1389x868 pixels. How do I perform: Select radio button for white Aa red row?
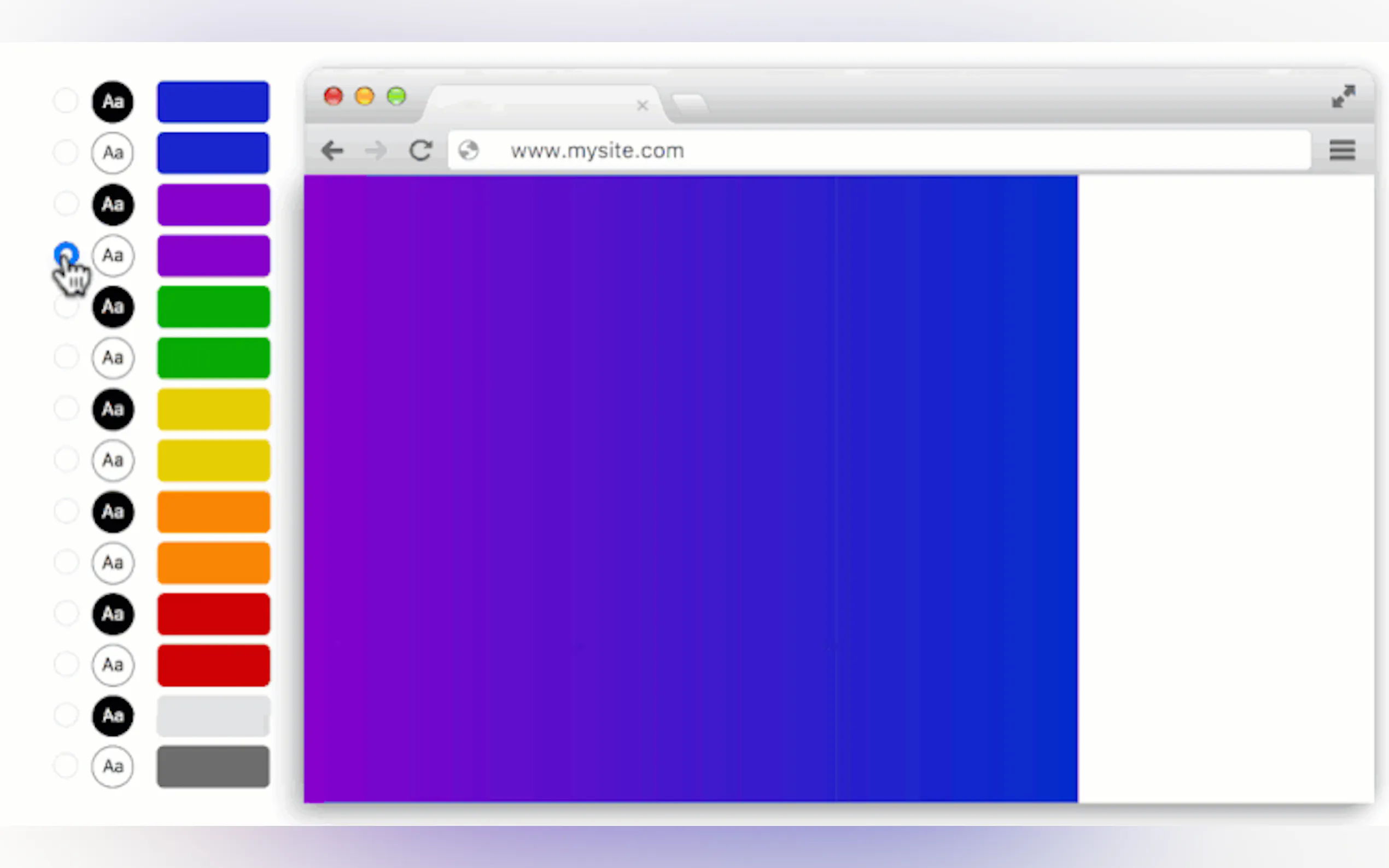pyautogui.click(x=66, y=664)
